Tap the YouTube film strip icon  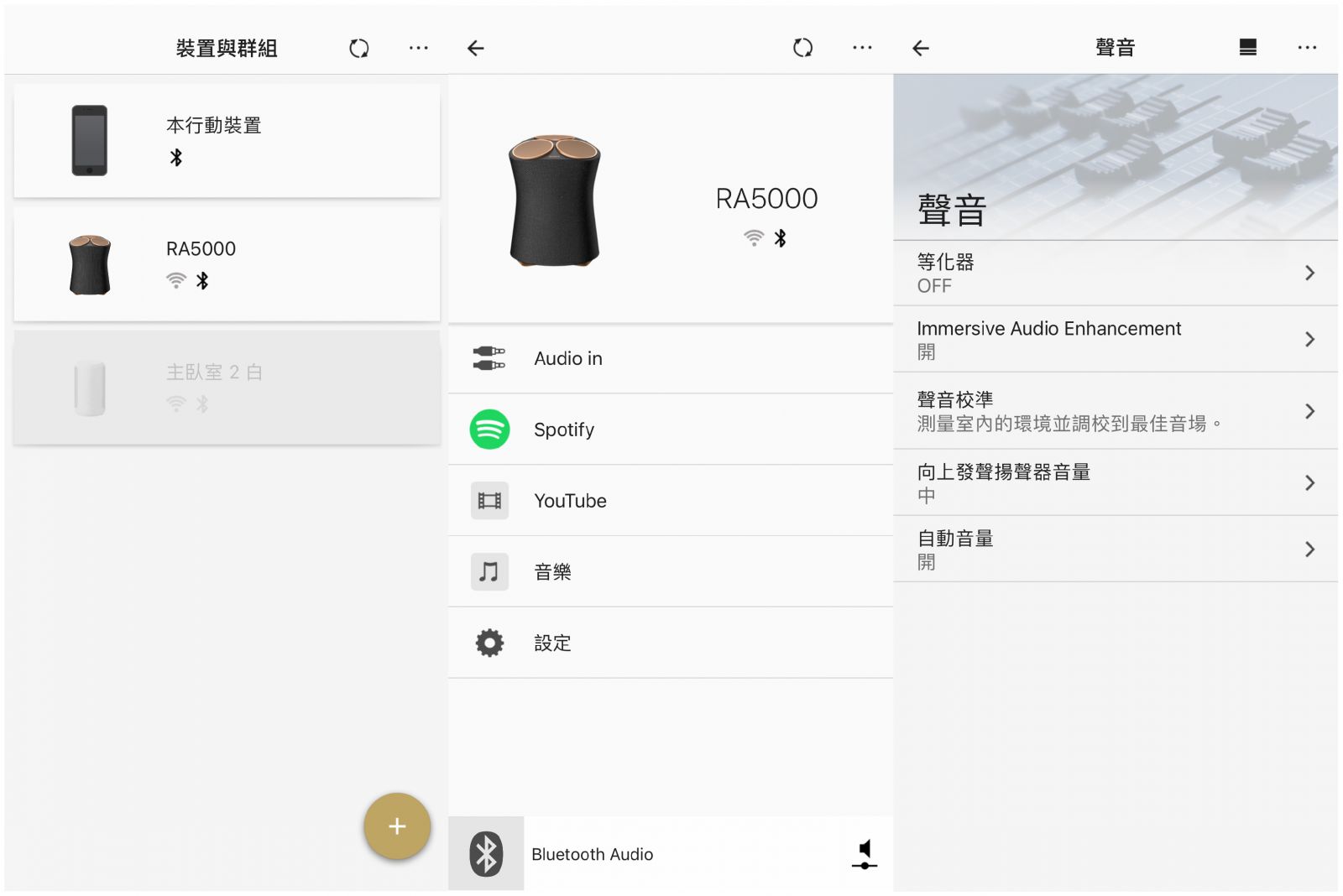(x=489, y=501)
